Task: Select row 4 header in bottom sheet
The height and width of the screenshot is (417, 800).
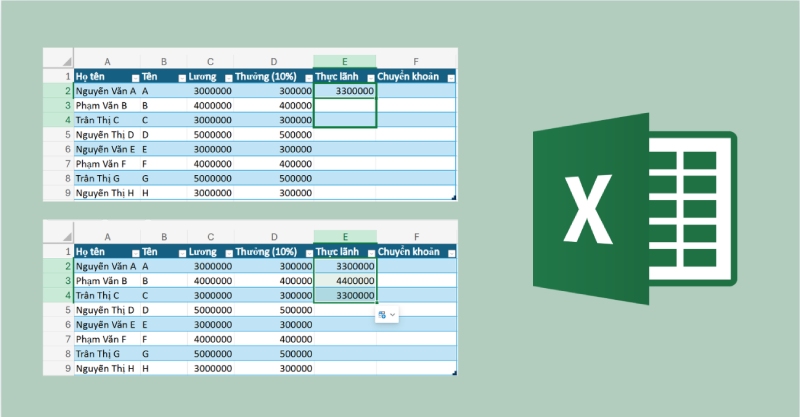Action: [x=59, y=296]
